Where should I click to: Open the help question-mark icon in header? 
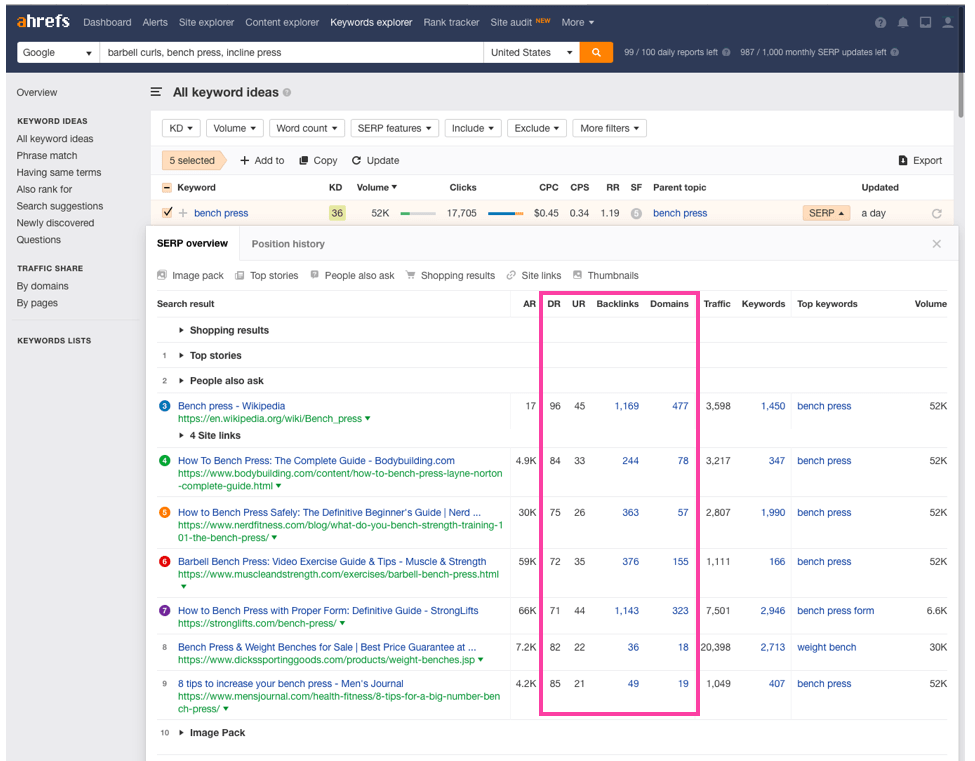[880, 22]
